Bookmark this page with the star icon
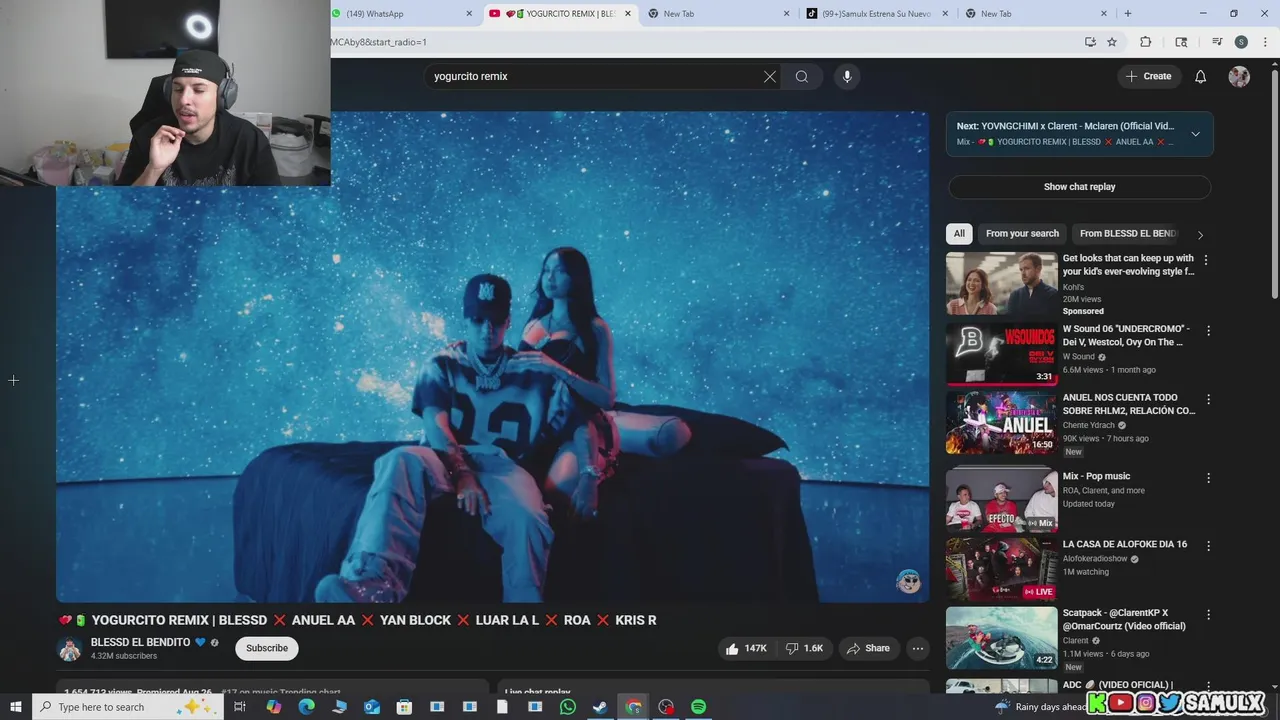The width and height of the screenshot is (1280, 720). [1112, 42]
